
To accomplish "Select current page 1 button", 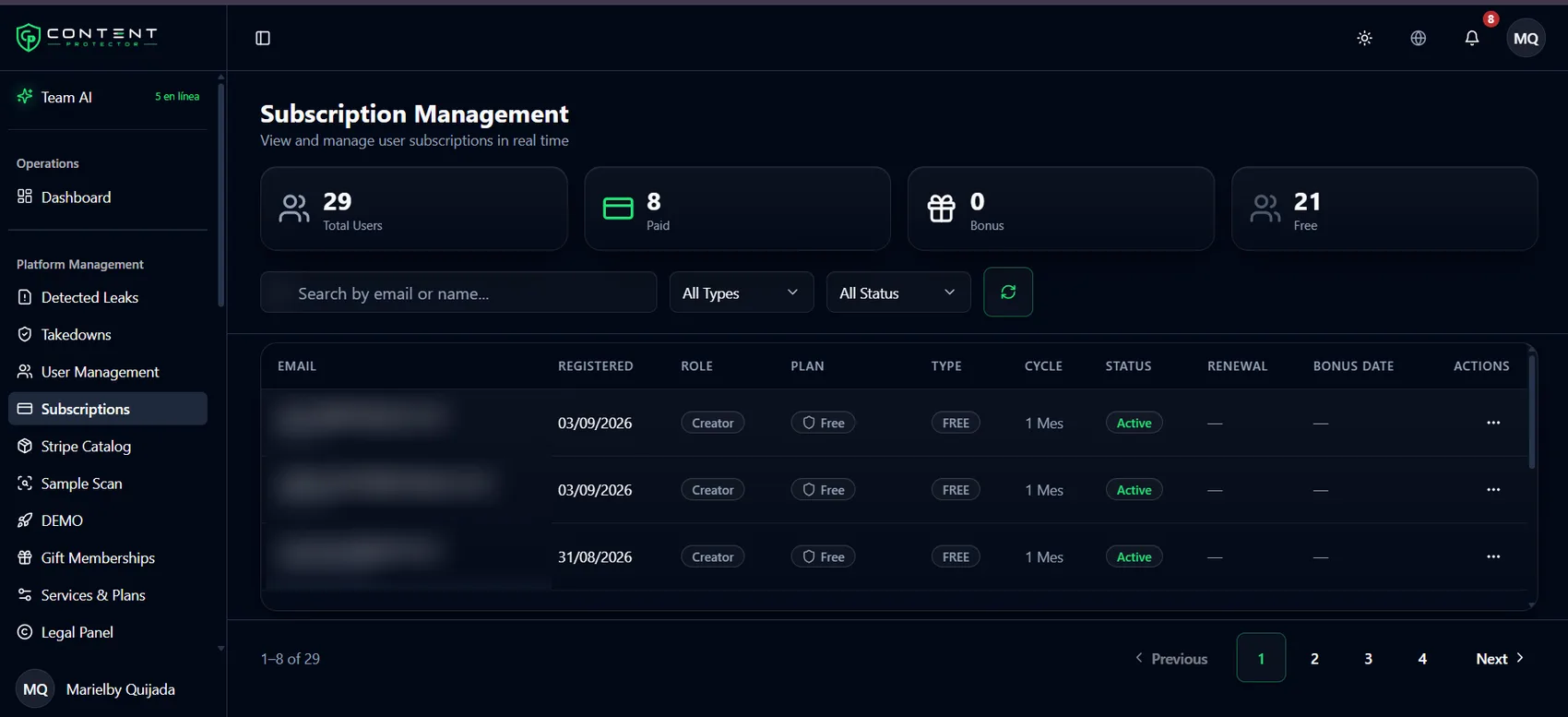I will 1261,658.
